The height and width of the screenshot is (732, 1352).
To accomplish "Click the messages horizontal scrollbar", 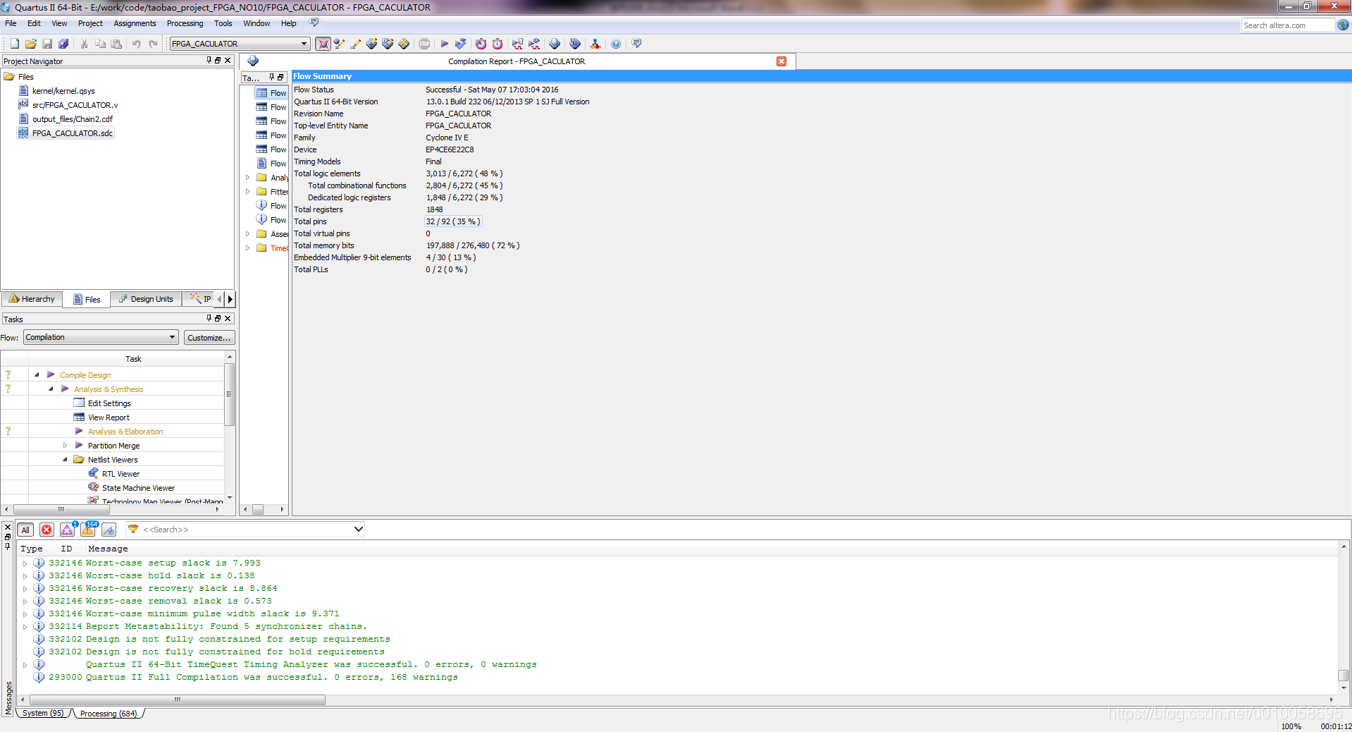I will pyautogui.click(x=178, y=700).
